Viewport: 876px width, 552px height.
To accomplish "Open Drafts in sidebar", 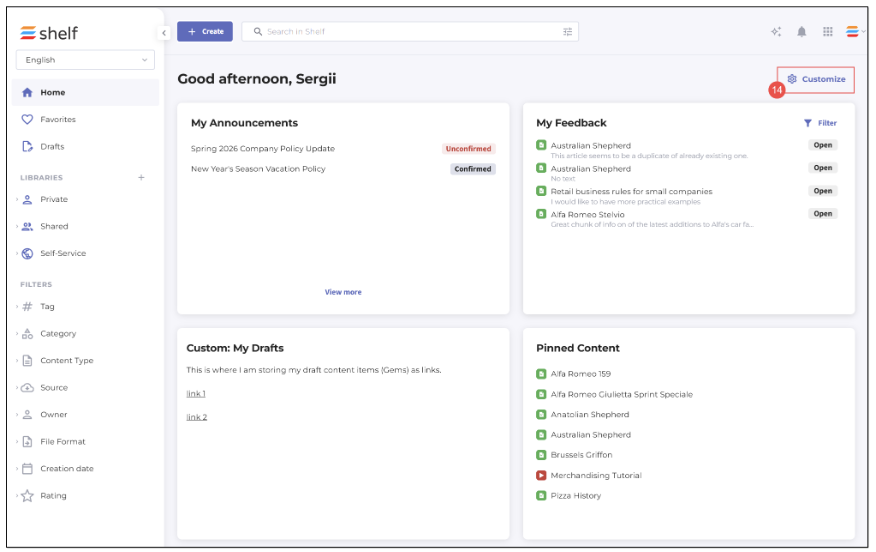I will [52, 146].
